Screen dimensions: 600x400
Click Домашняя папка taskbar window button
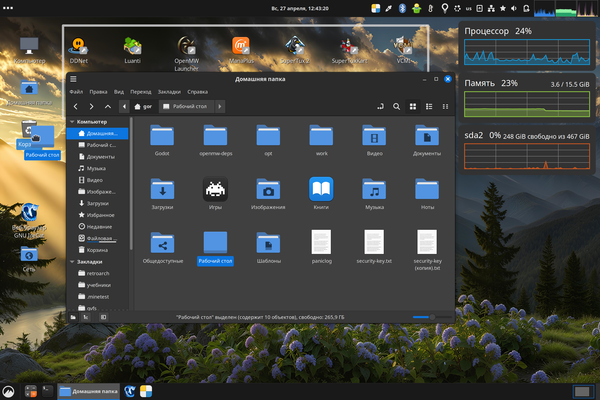tap(88, 390)
